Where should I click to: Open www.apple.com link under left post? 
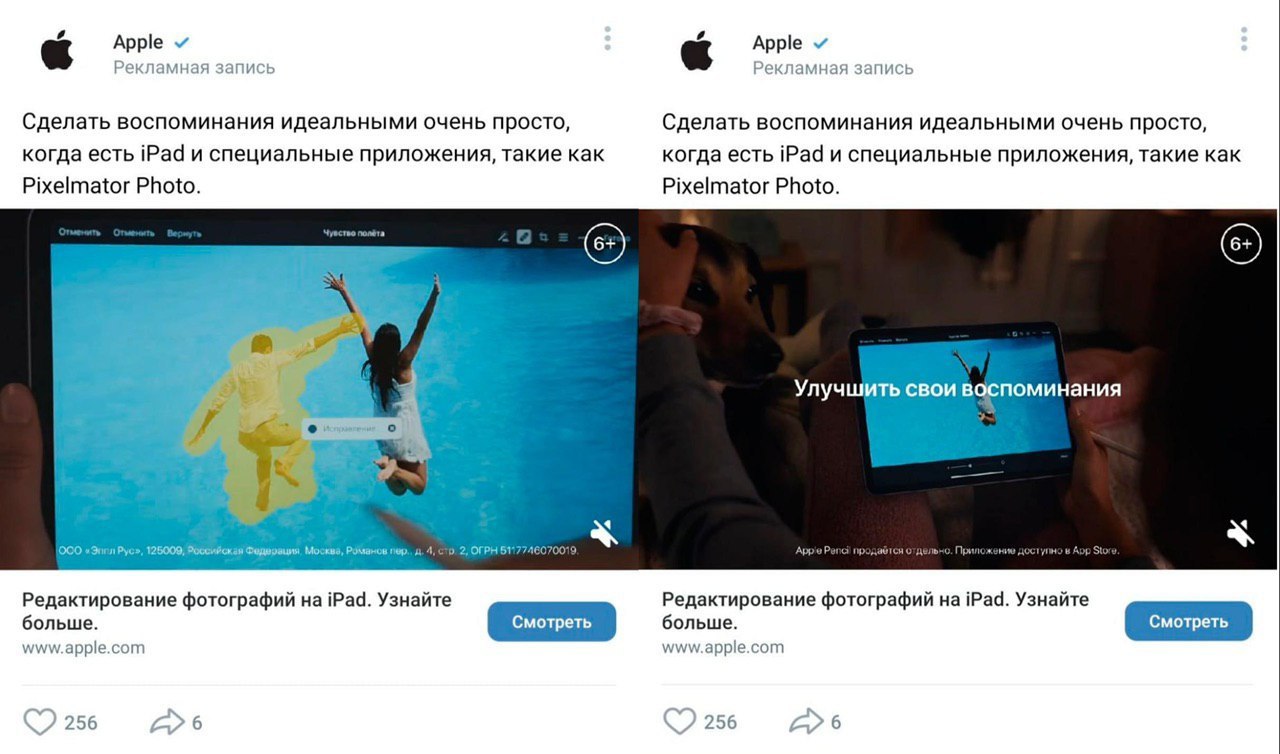coord(83,648)
